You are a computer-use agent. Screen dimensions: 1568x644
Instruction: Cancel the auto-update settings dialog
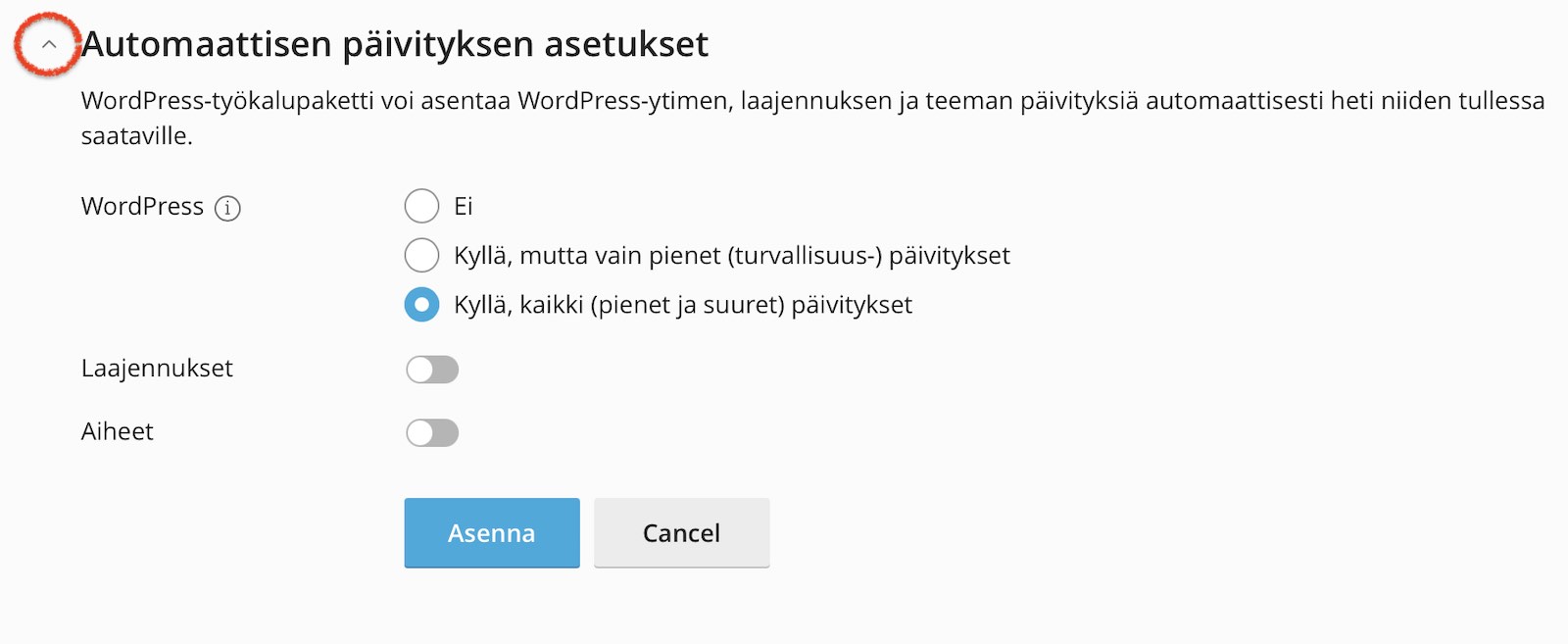tap(681, 532)
